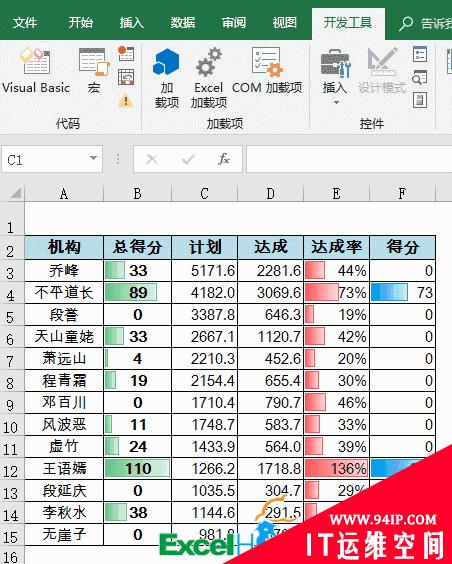Select column D header

[270, 194]
